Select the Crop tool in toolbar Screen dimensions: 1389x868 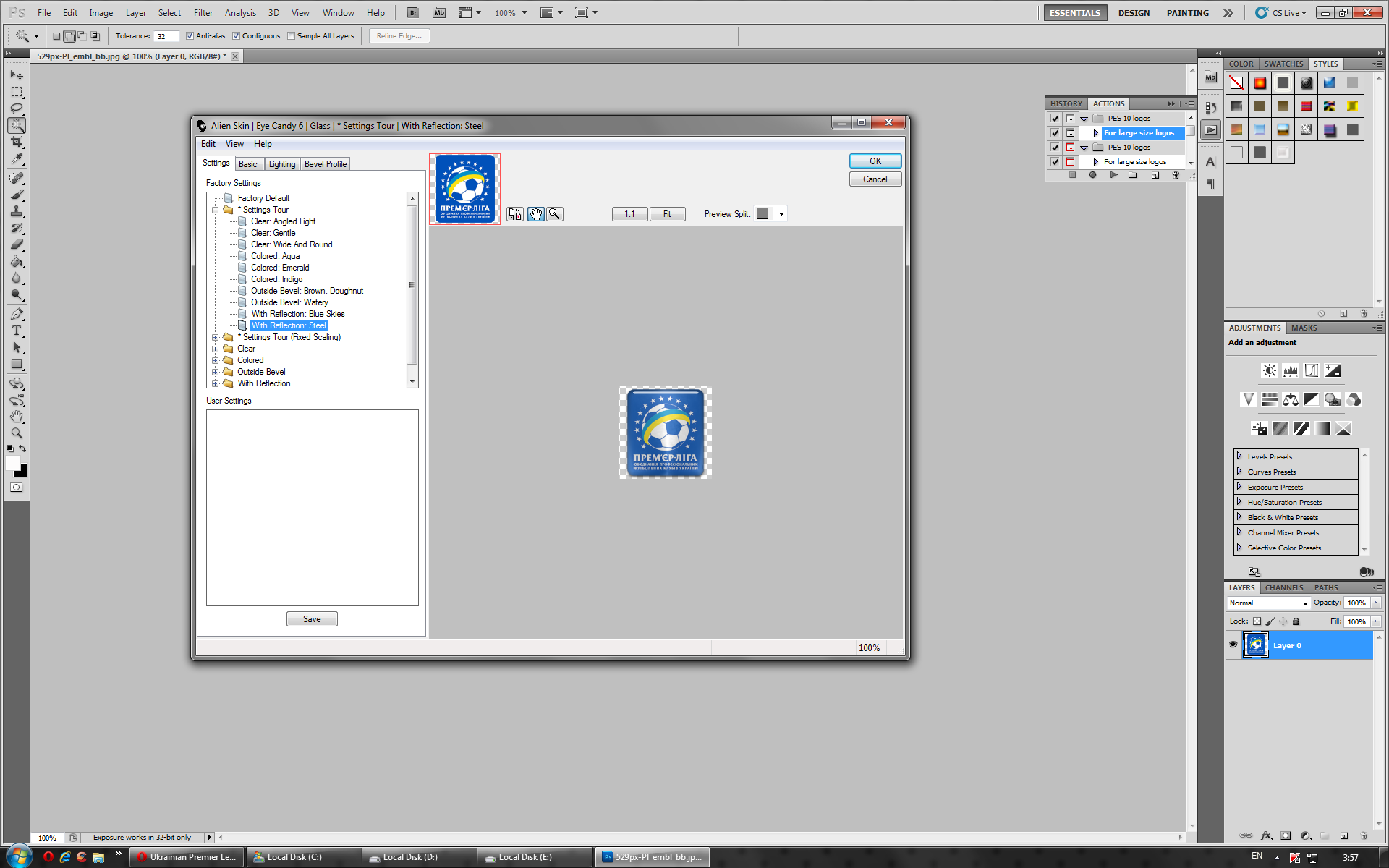tap(17, 142)
